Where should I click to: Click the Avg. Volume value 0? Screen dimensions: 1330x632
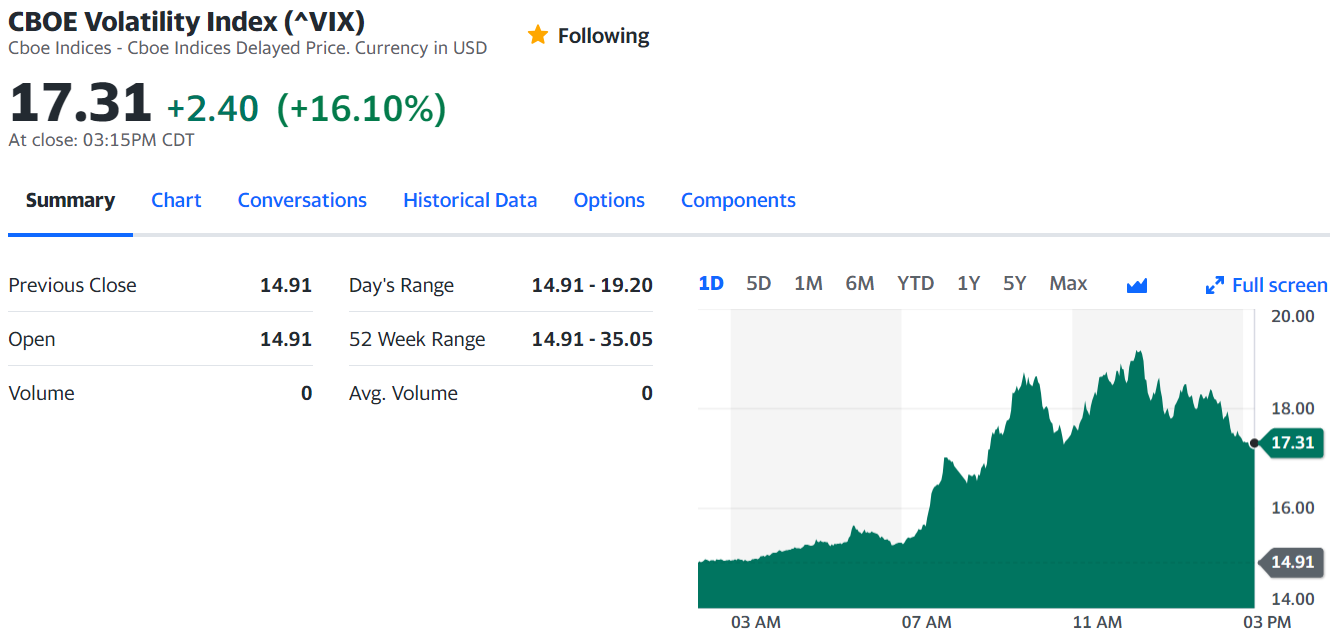point(647,393)
